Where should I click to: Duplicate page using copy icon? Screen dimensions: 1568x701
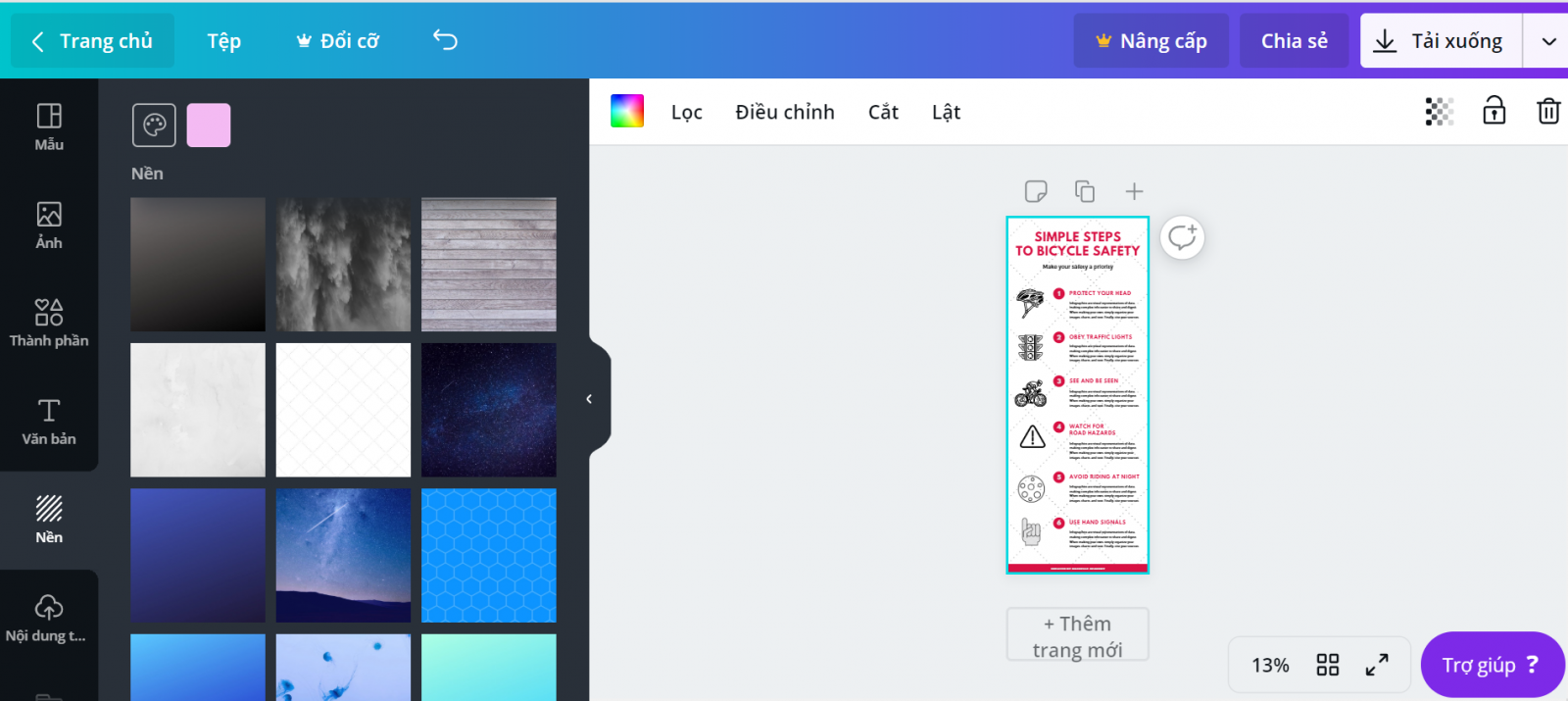(1084, 191)
